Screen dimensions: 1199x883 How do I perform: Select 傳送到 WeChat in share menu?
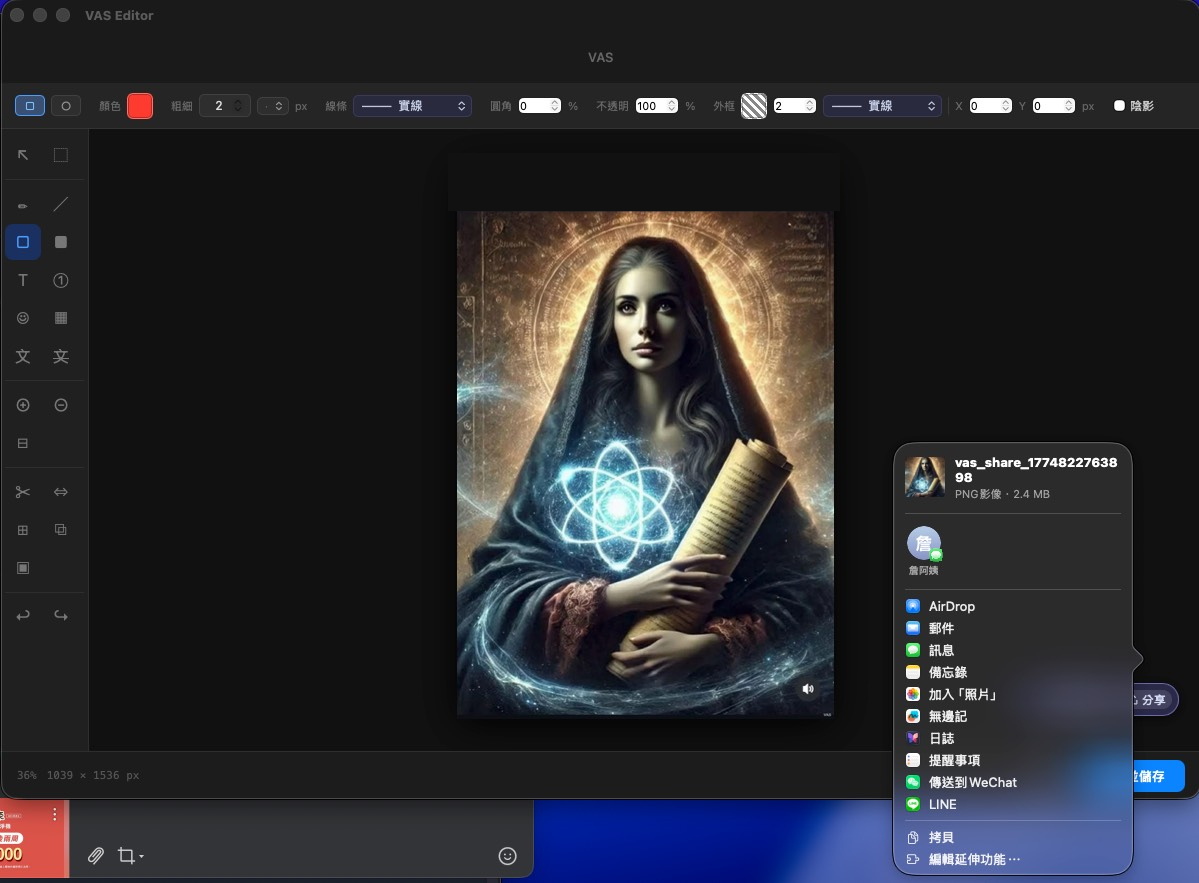972,782
